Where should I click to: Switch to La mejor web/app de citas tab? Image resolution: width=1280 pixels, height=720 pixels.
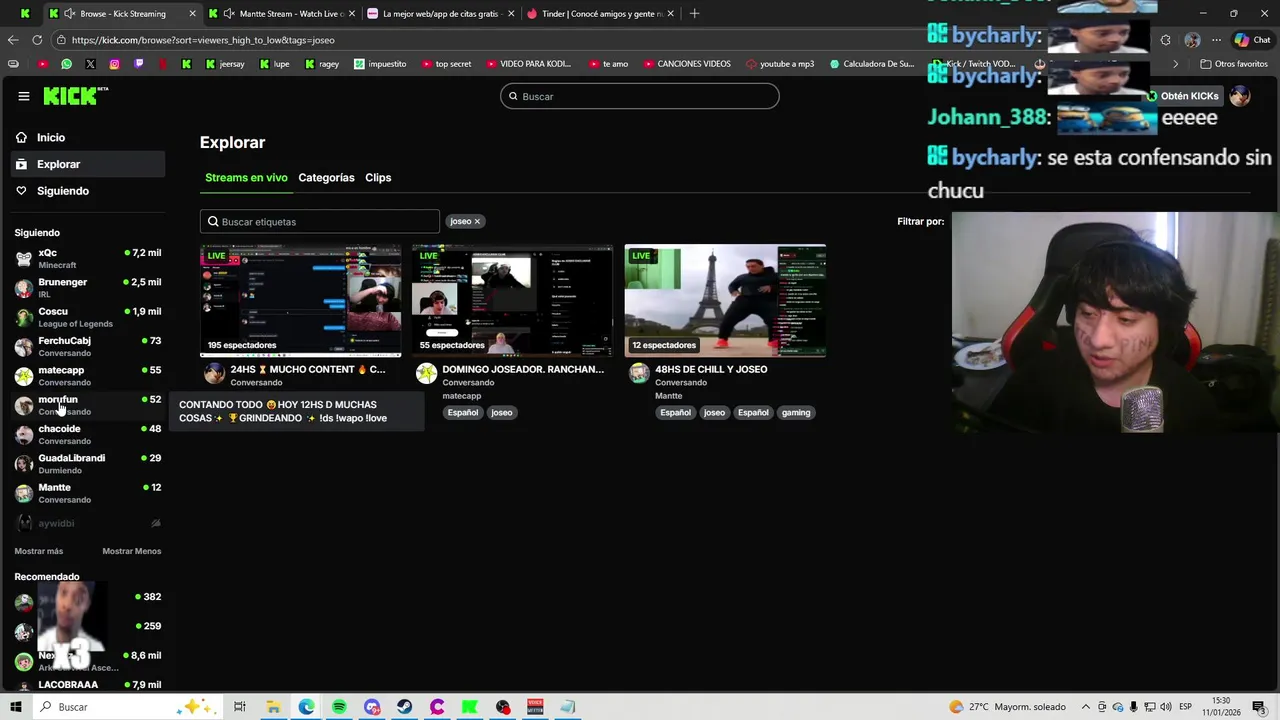441,14
